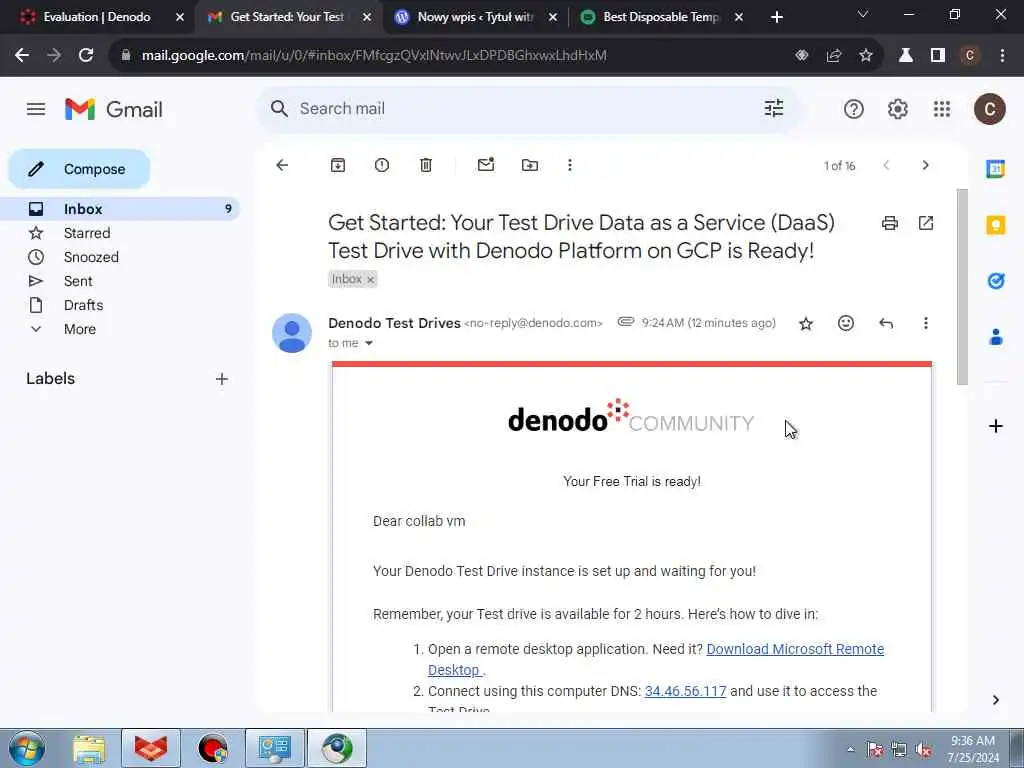Open more actions in email toolbar
The height and width of the screenshot is (768, 1024).
click(569, 165)
